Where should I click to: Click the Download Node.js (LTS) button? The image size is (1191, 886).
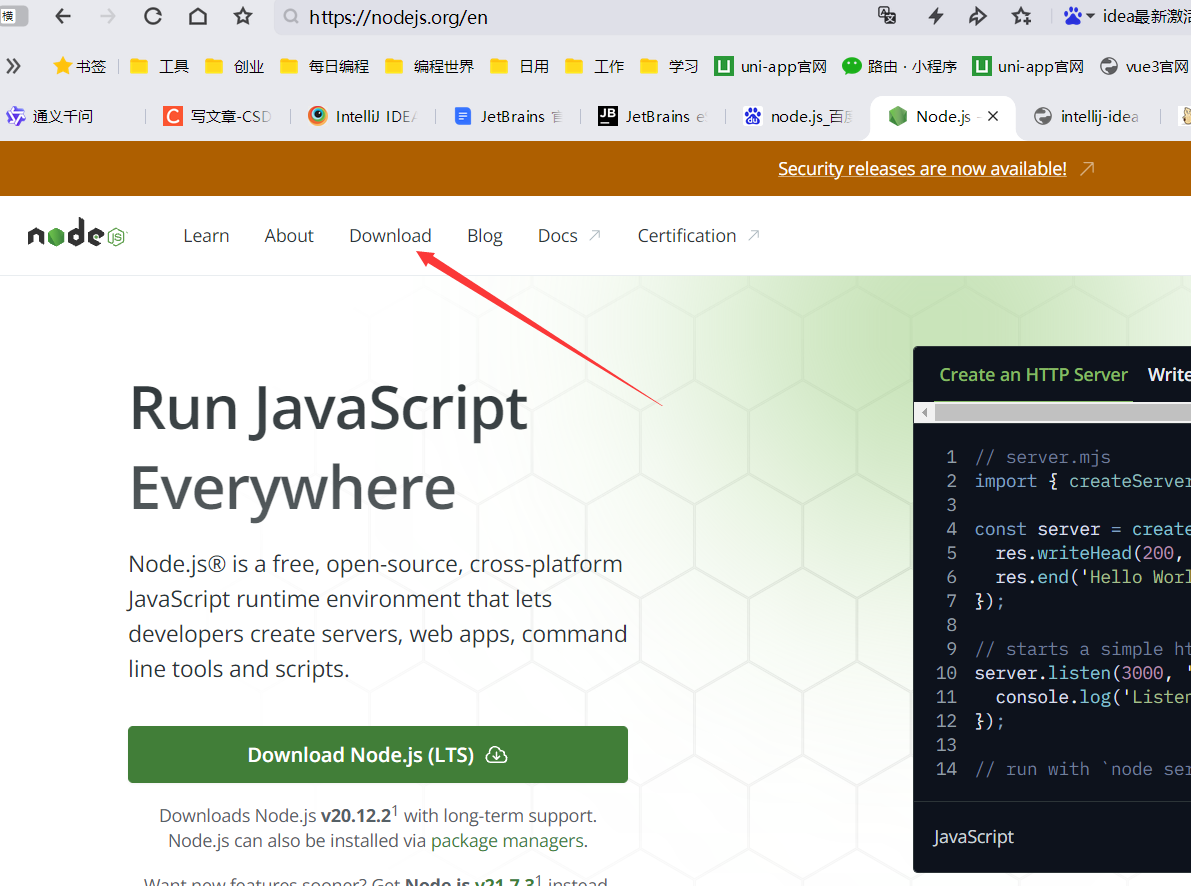click(378, 755)
